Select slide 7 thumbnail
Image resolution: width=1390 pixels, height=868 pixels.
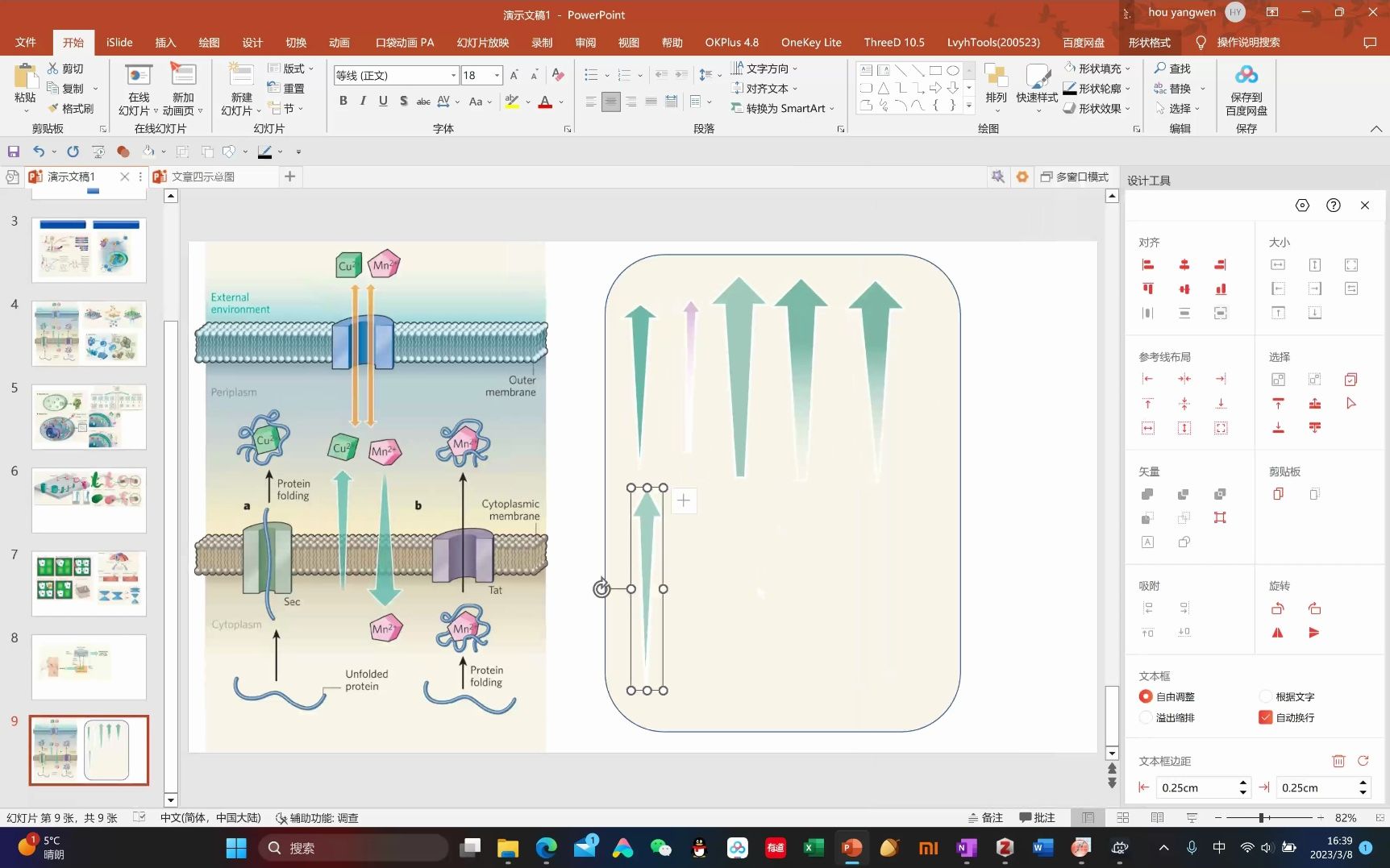click(89, 584)
